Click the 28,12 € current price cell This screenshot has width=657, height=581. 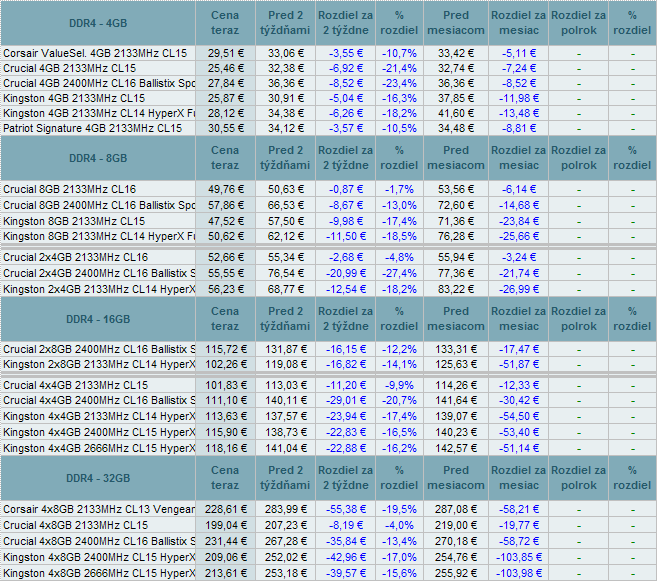pyautogui.click(x=225, y=114)
